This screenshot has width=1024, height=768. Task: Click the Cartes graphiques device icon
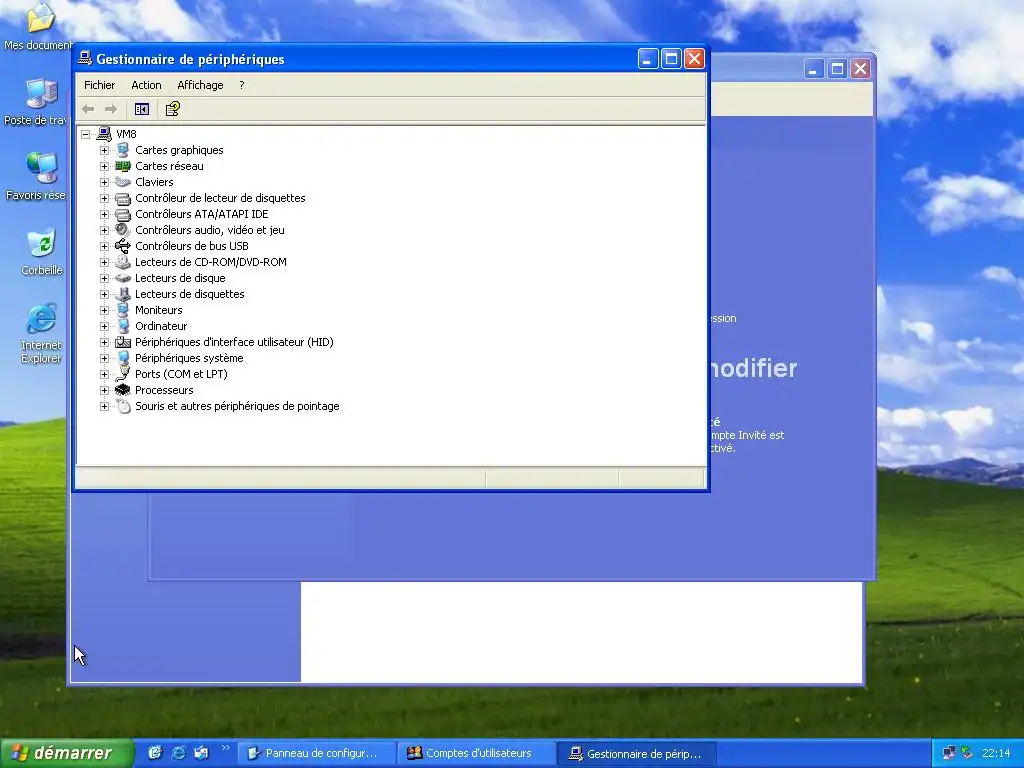[x=123, y=150]
